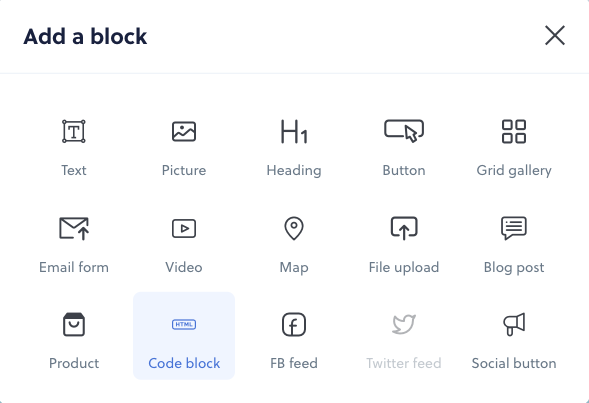Insert a Social button megaphone icon
This screenshot has height=403, width=589.
point(514,324)
